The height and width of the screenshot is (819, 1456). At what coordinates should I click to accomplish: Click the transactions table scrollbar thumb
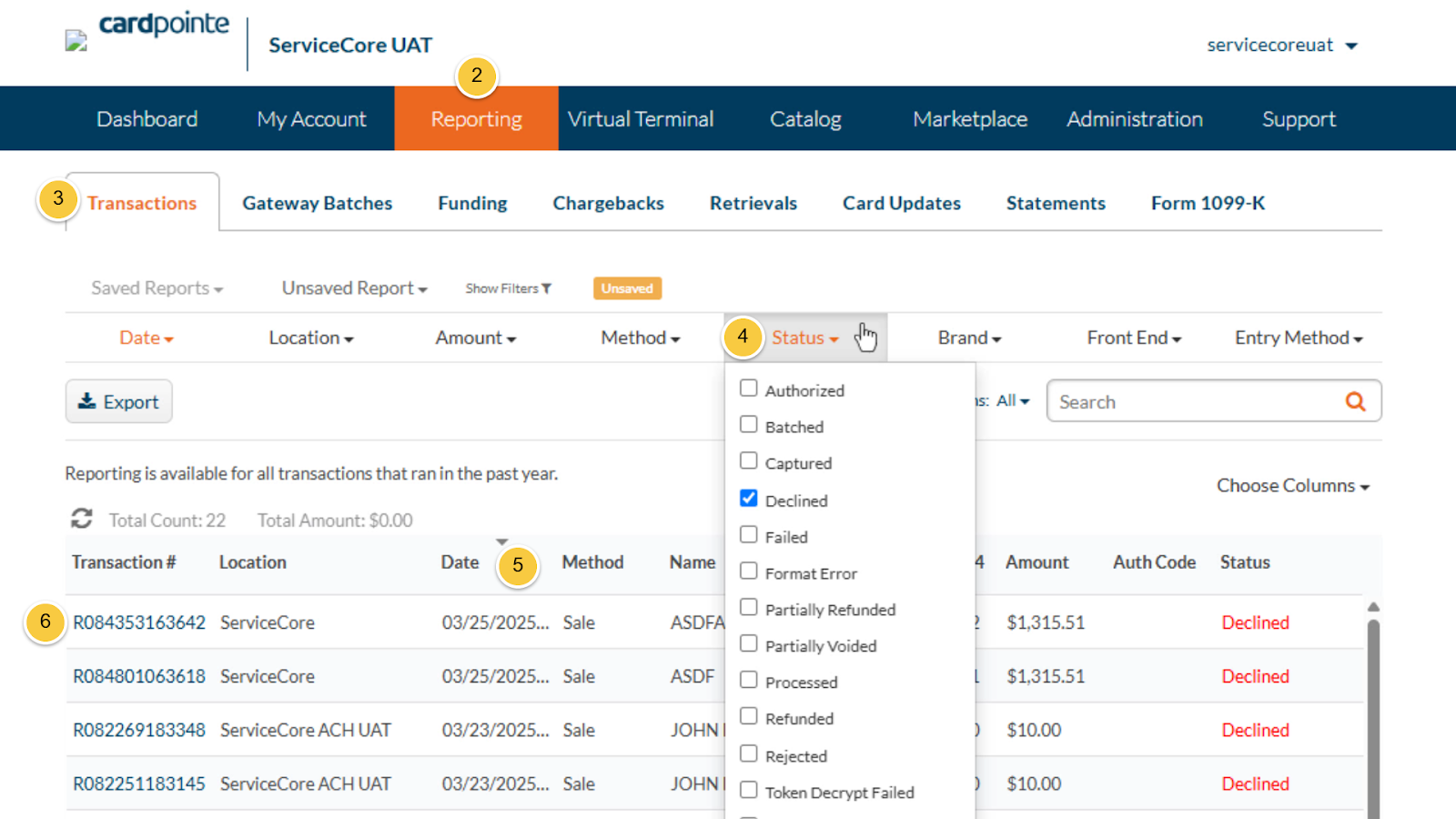[x=1373, y=719]
